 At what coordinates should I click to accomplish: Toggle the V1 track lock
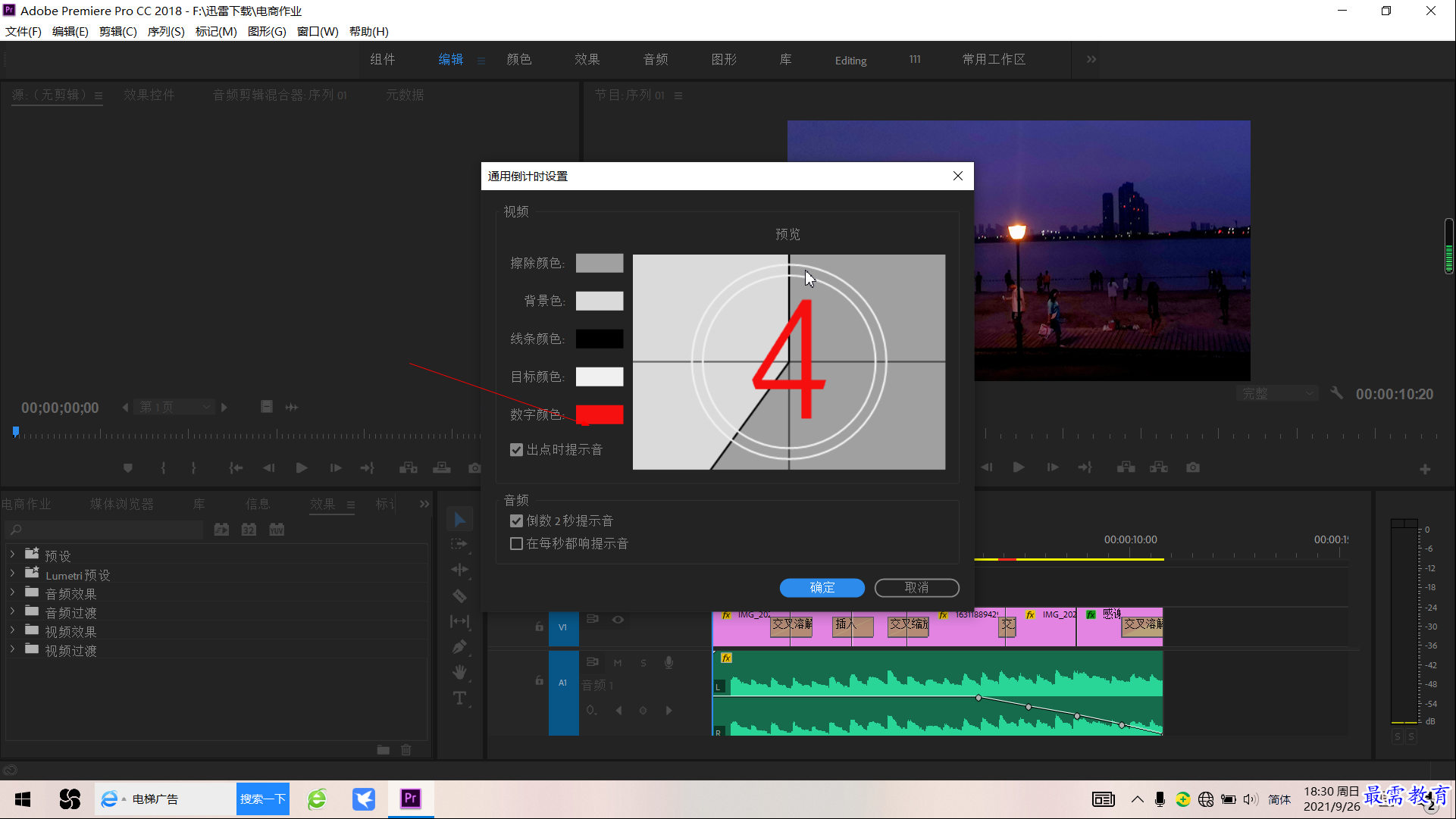tap(539, 627)
